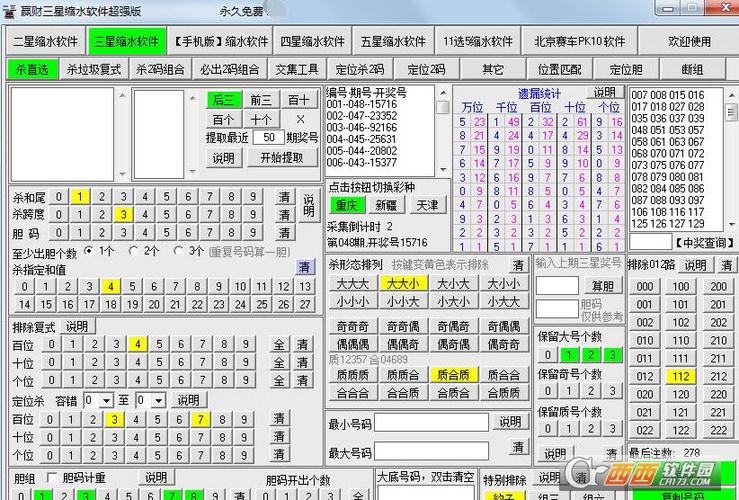Click the 中奖查询 input field
The height and width of the screenshot is (500, 739).
point(650,242)
